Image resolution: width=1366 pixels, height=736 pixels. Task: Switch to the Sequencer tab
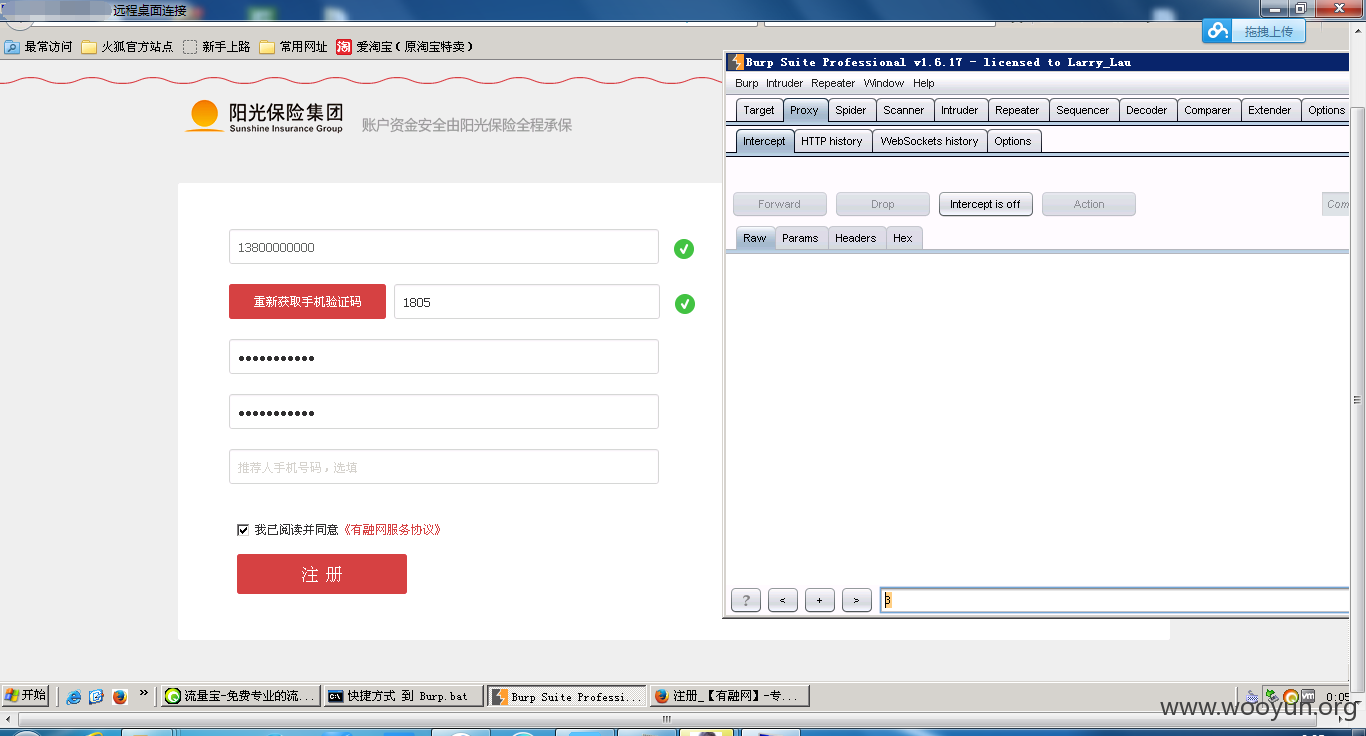[x=1083, y=110]
